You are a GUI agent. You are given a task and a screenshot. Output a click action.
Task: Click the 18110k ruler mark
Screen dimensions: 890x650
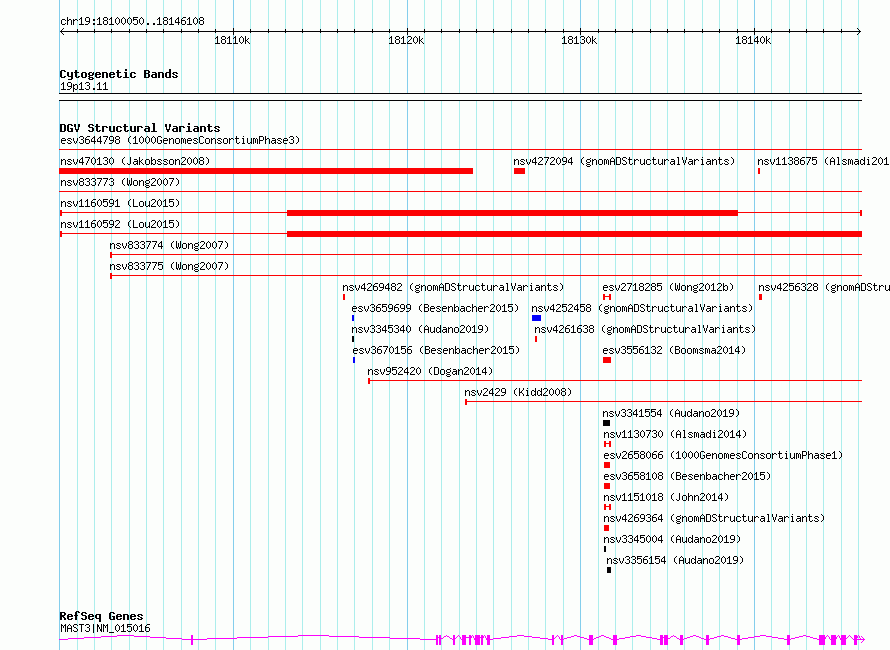(232, 40)
